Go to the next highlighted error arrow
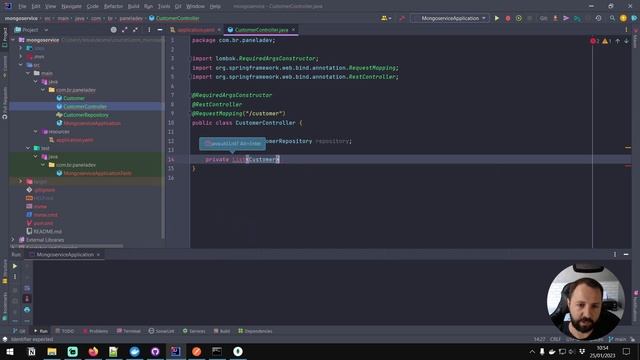 click(626, 41)
